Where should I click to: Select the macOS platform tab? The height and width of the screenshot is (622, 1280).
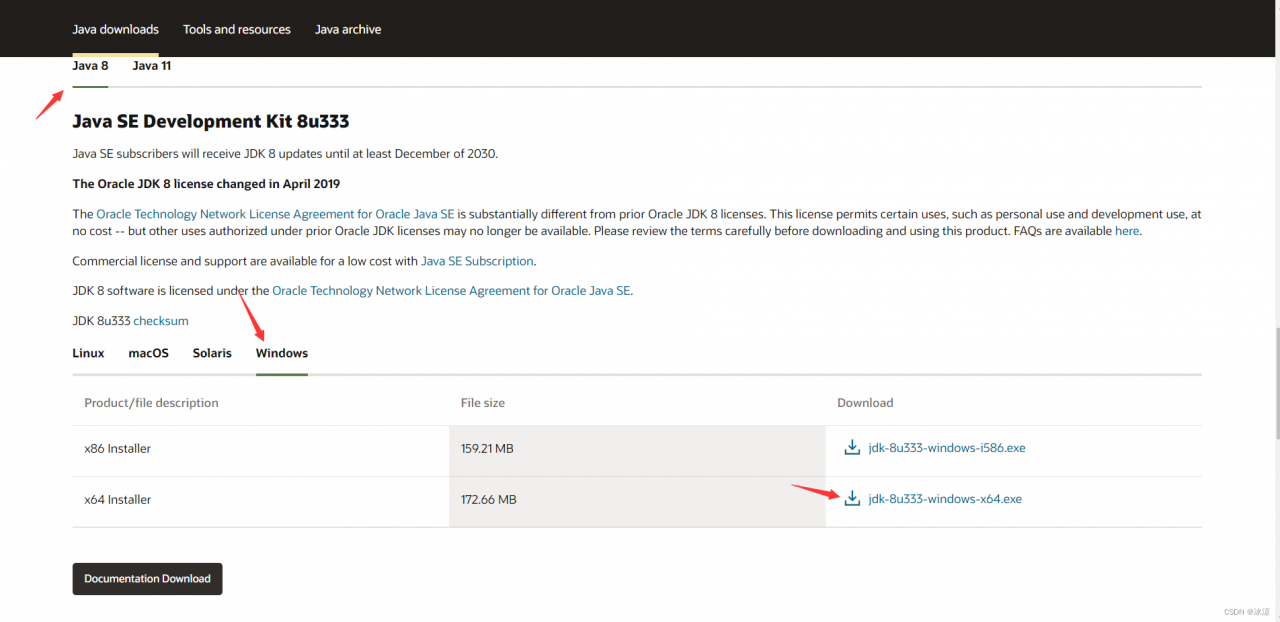coord(149,353)
